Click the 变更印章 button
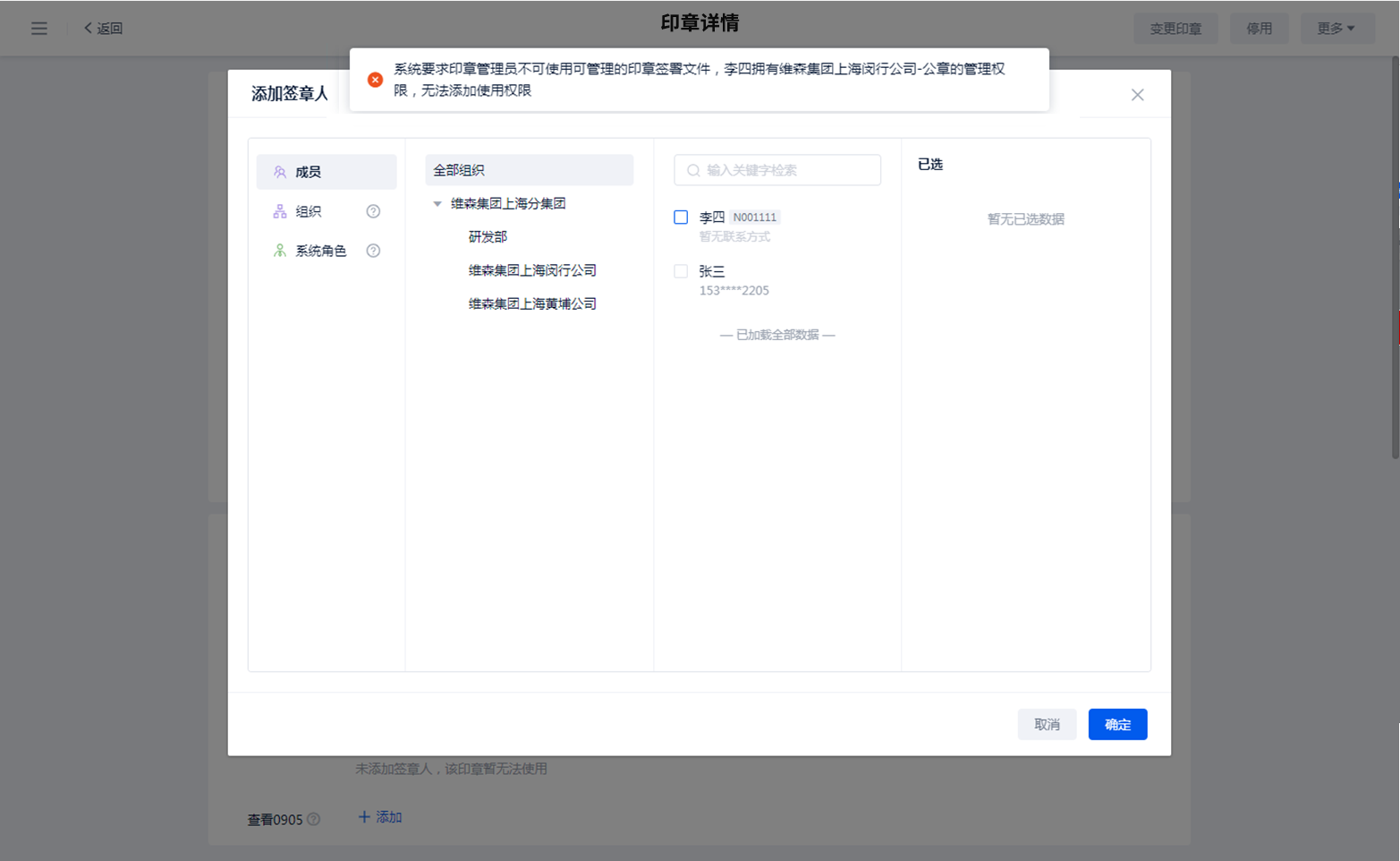The width and height of the screenshot is (1400, 861). (1175, 29)
